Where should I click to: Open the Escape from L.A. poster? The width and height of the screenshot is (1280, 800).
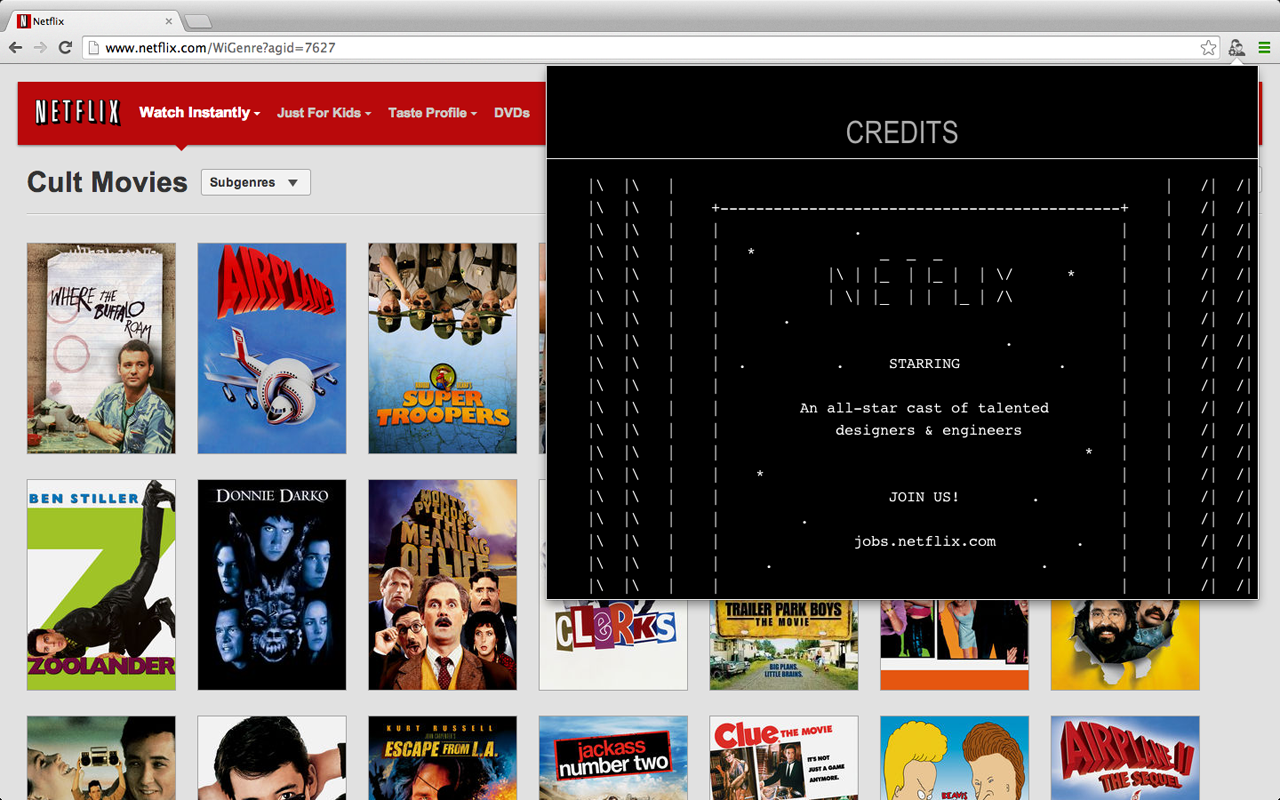point(443,758)
